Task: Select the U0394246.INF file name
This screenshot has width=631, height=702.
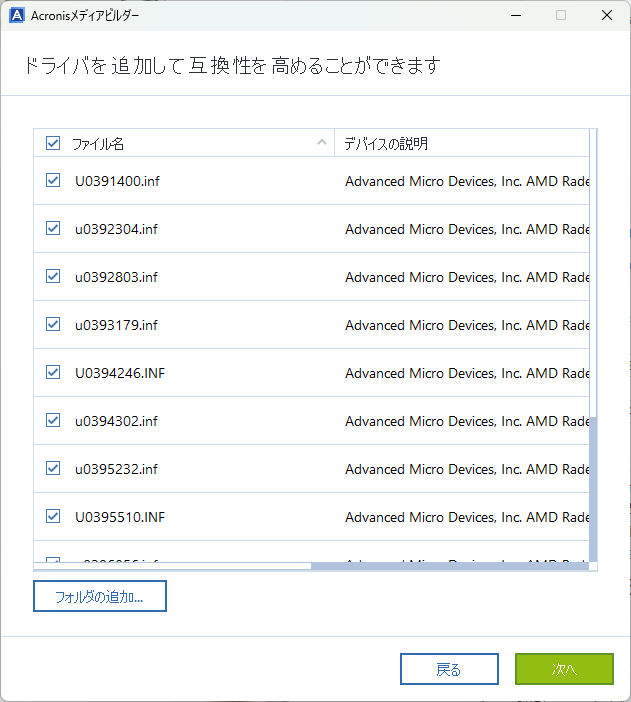Action: click(120, 372)
